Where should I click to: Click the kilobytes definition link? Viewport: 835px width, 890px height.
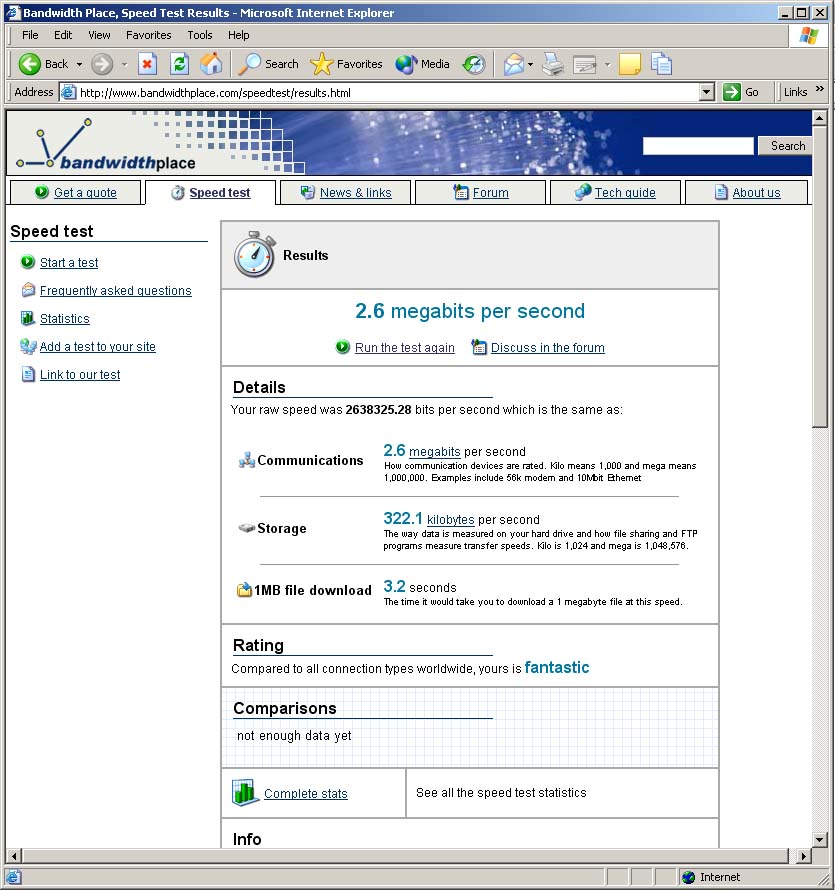pyautogui.click(x=451, y=519)
